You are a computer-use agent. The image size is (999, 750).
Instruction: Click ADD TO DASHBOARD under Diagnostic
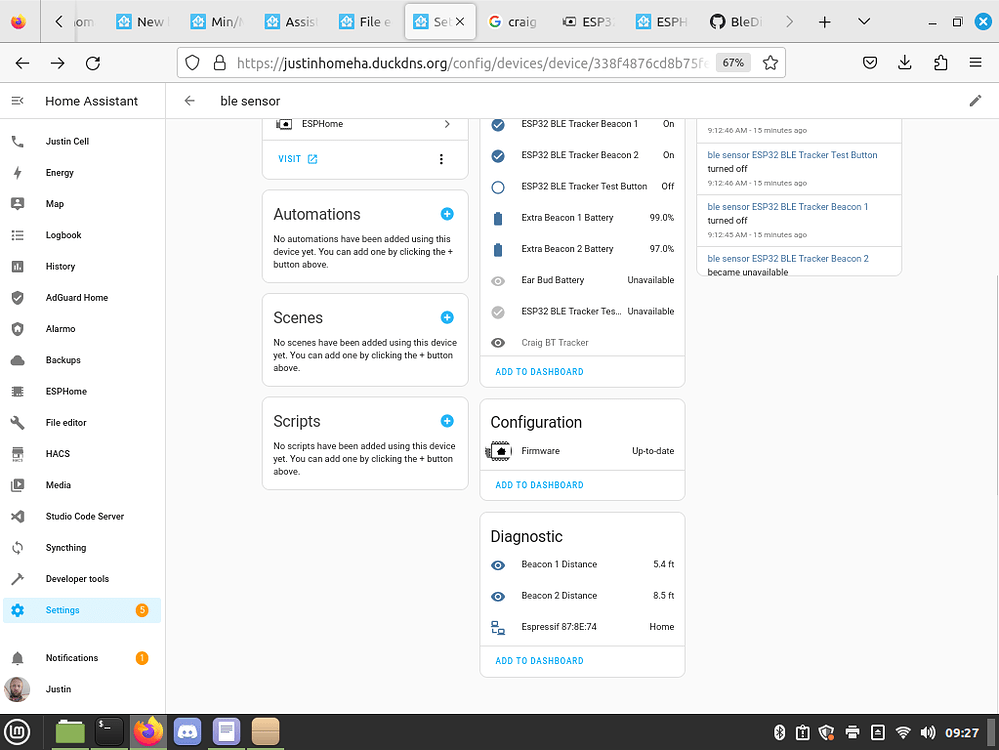pos(539,660)
